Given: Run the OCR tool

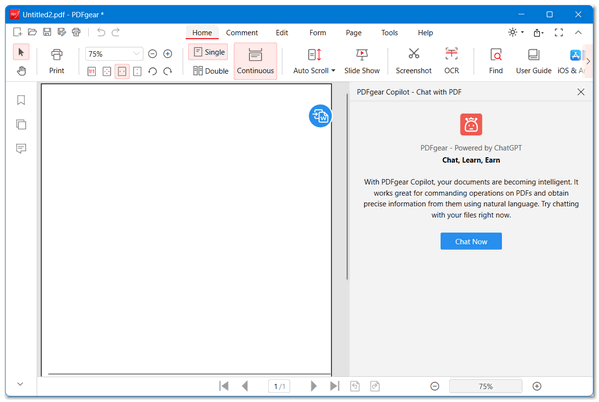Looking at the screenshot, I should [452, 61].
